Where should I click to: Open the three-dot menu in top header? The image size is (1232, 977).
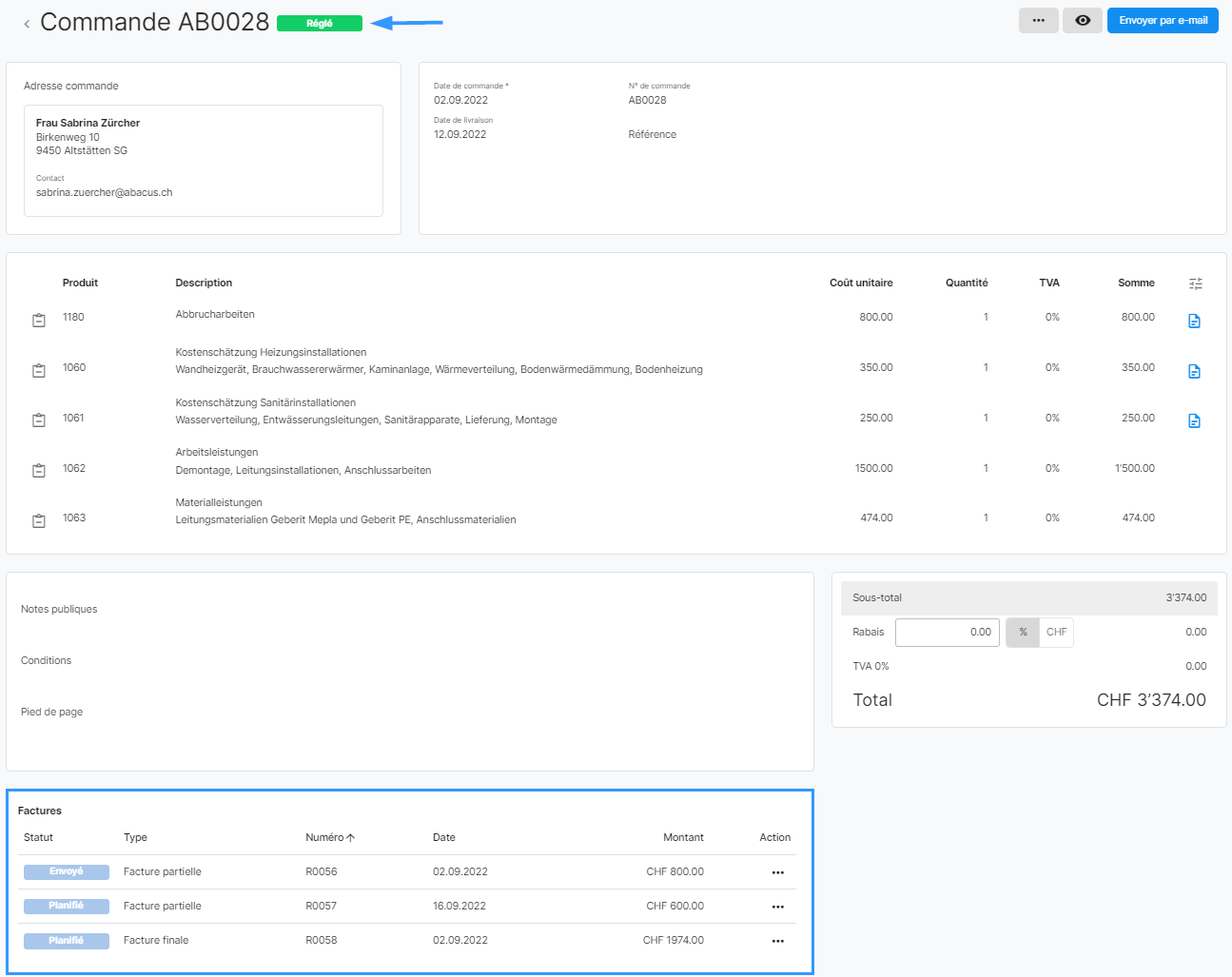(x=1038, y=21)
